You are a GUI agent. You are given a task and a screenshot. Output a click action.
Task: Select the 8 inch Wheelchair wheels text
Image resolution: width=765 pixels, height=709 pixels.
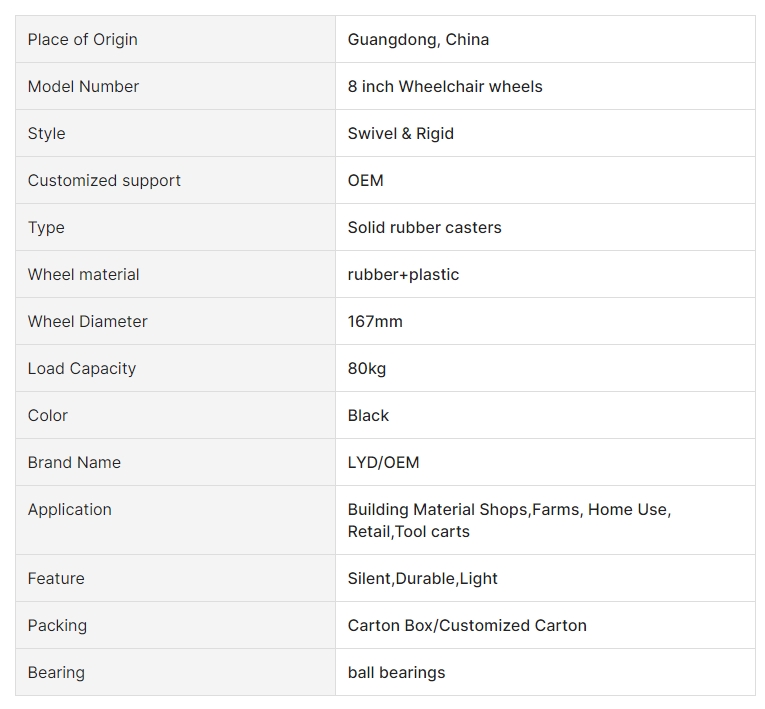[445, 86]
